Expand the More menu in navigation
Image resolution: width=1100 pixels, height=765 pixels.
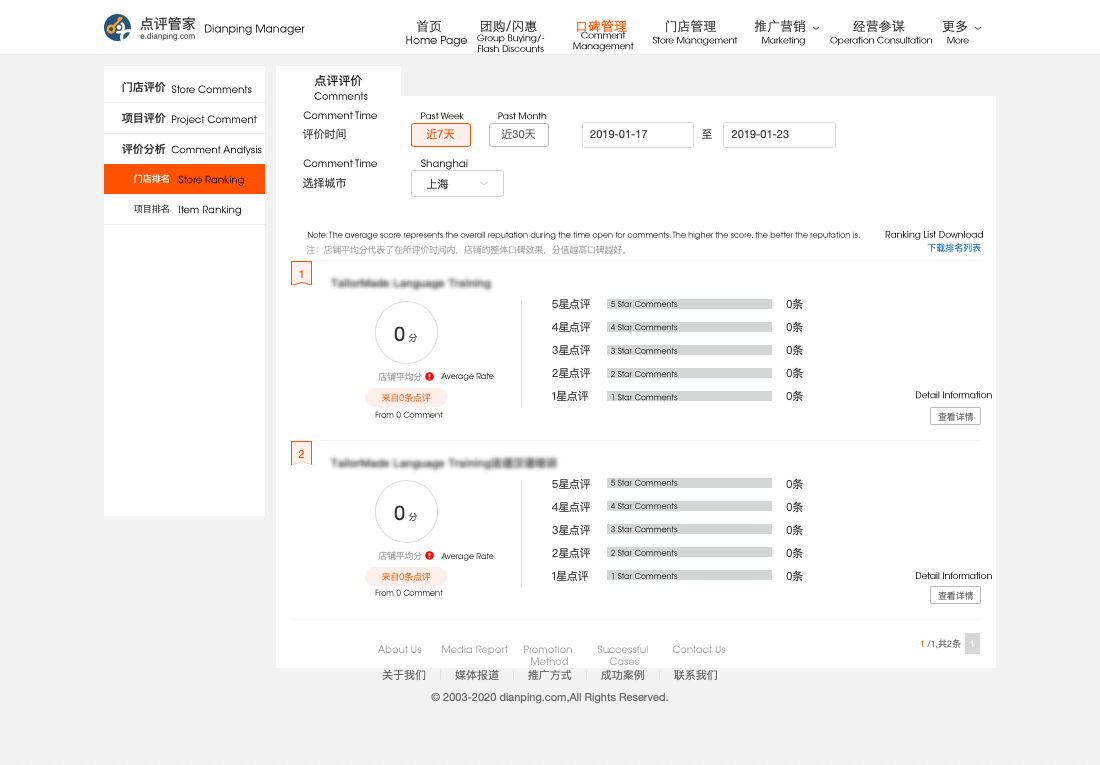coord(961,32)
